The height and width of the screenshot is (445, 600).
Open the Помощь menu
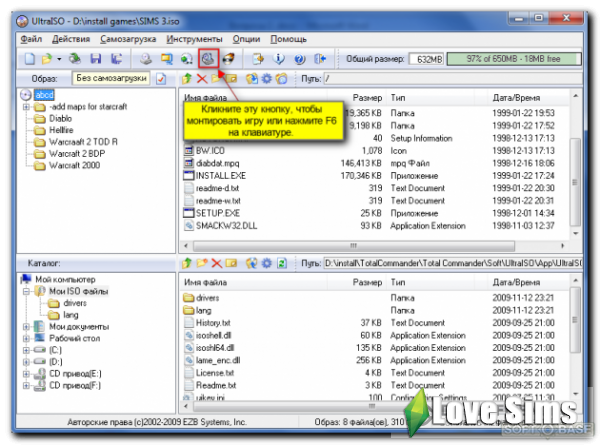point(288,39)
